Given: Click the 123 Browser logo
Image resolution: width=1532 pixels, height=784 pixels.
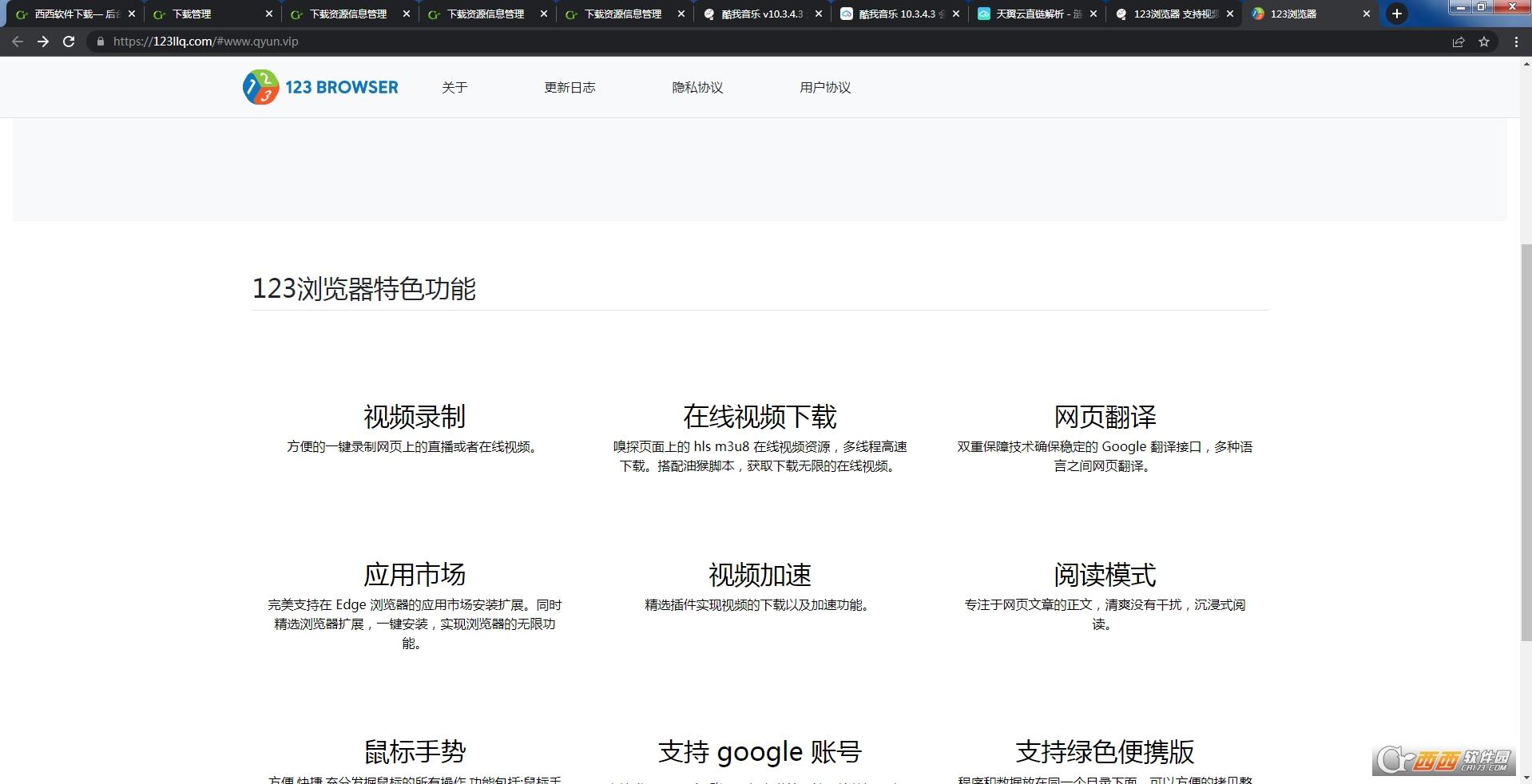Looking at the screenshot, I should [320, 87].
